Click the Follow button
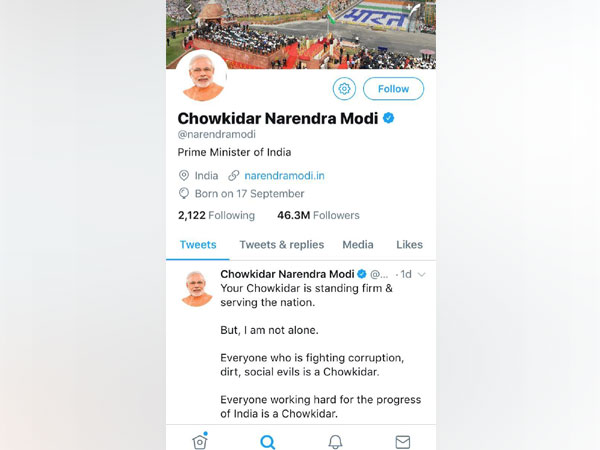 click(393, 89)
